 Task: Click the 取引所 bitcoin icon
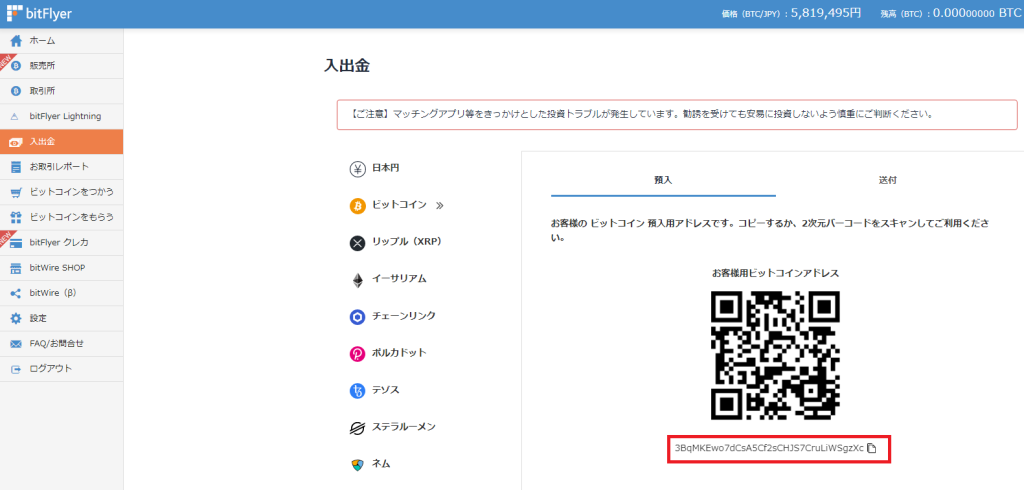click(16, 91)
